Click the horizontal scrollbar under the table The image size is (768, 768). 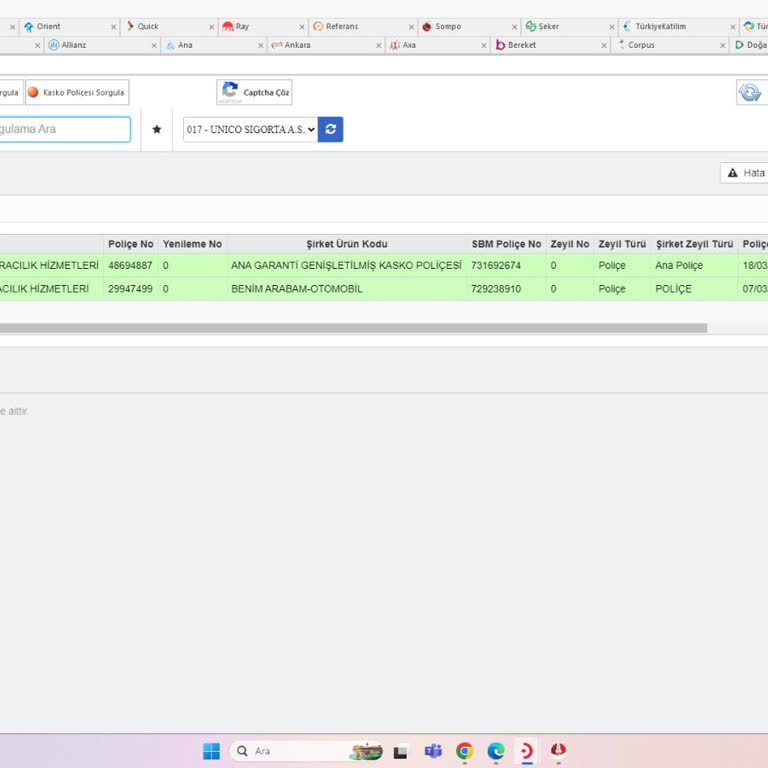(350, 328)
